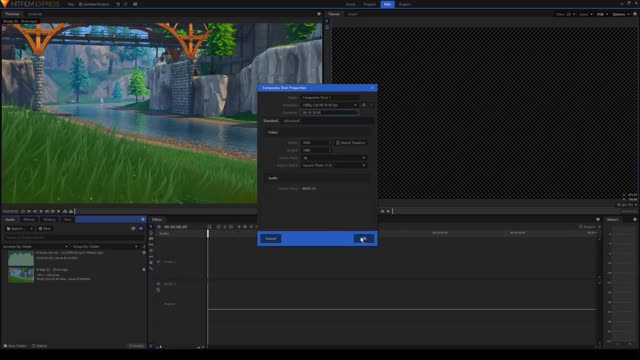Screen dimensions: 640x360
Task: Click the delete template icon beside Template
Action: tap(371, 105)
